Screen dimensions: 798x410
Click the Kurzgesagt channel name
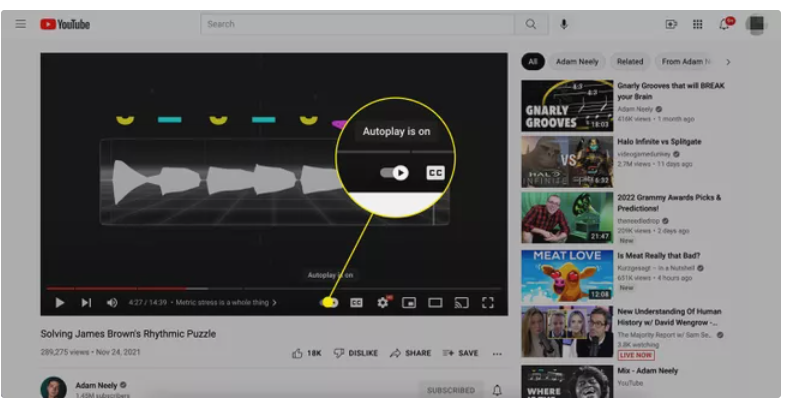pos(656,268)
